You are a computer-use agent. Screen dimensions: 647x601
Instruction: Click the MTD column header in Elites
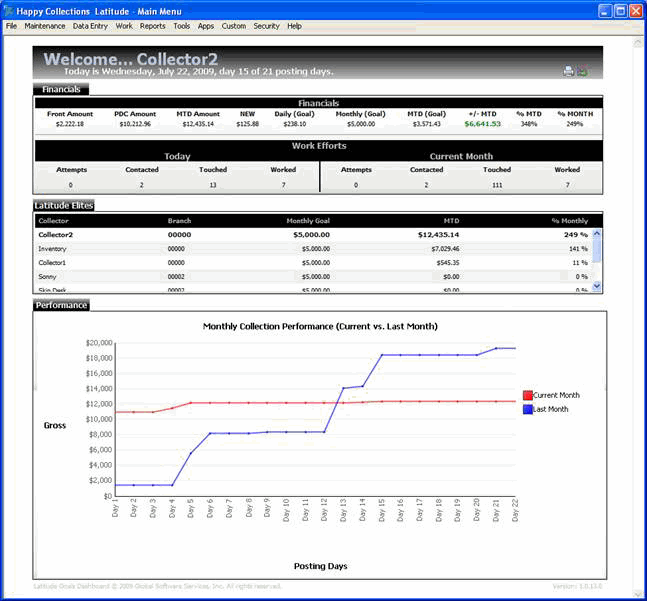[x=451, y=221]
